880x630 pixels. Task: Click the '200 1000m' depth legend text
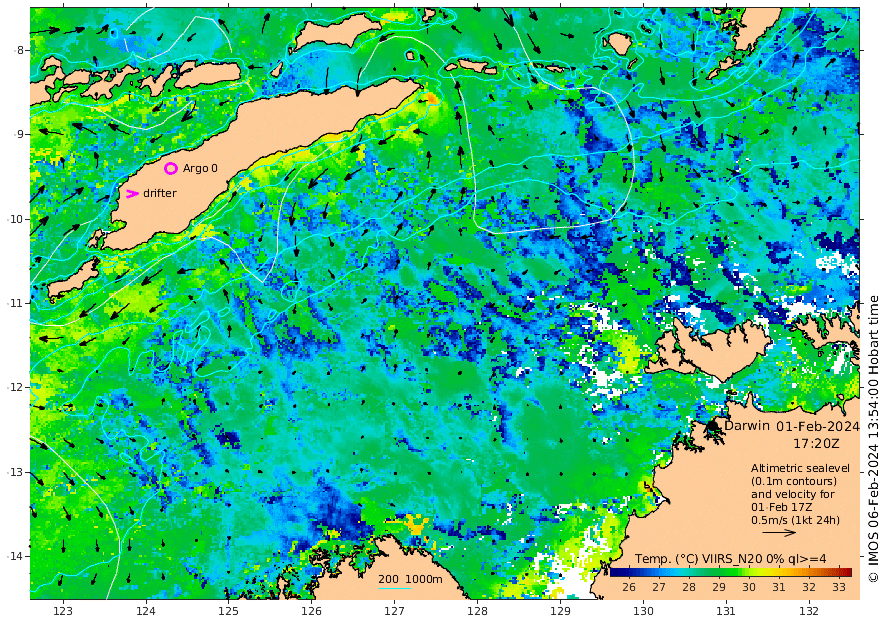point(410,579)
